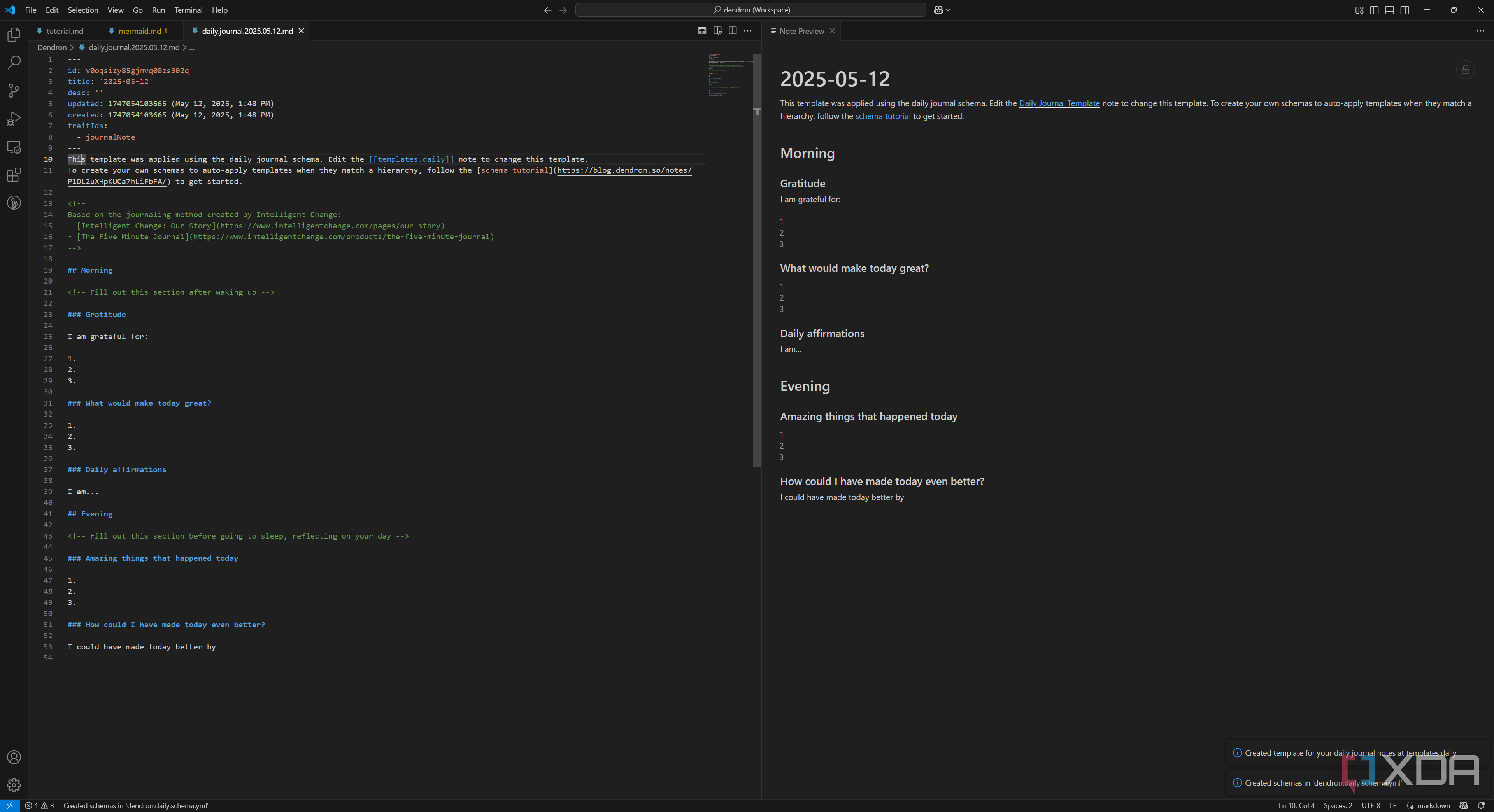Open the Run menu
Screen dimensions: 1494x812
pos(158,10)
